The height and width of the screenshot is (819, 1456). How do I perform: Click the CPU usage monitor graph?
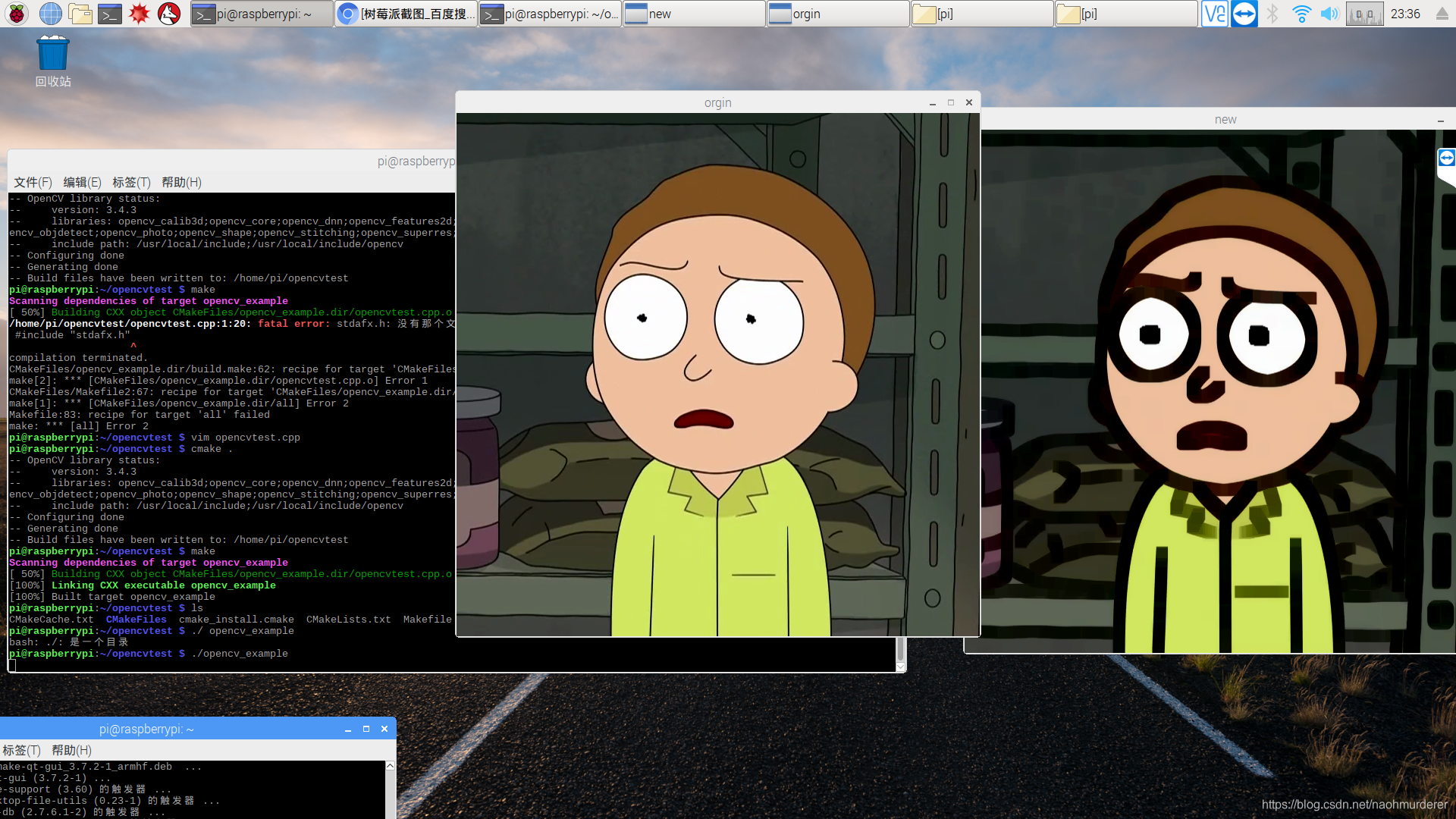tap(1364, 13)
